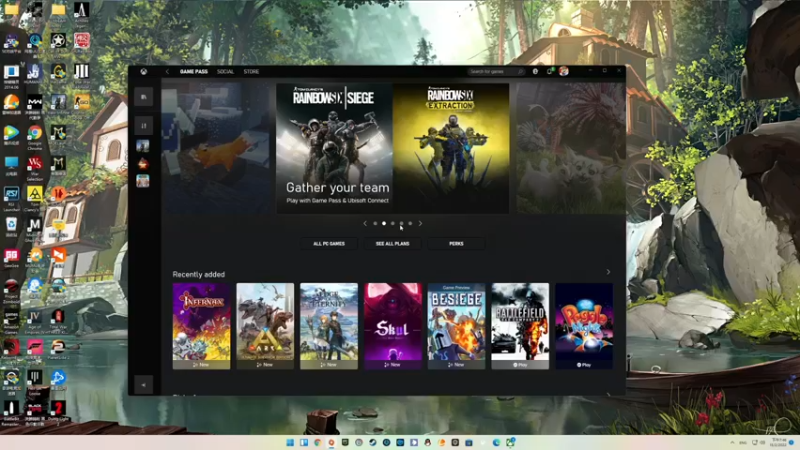Go to the previous carousel slide
800x450 pixels.
[365, 223]
